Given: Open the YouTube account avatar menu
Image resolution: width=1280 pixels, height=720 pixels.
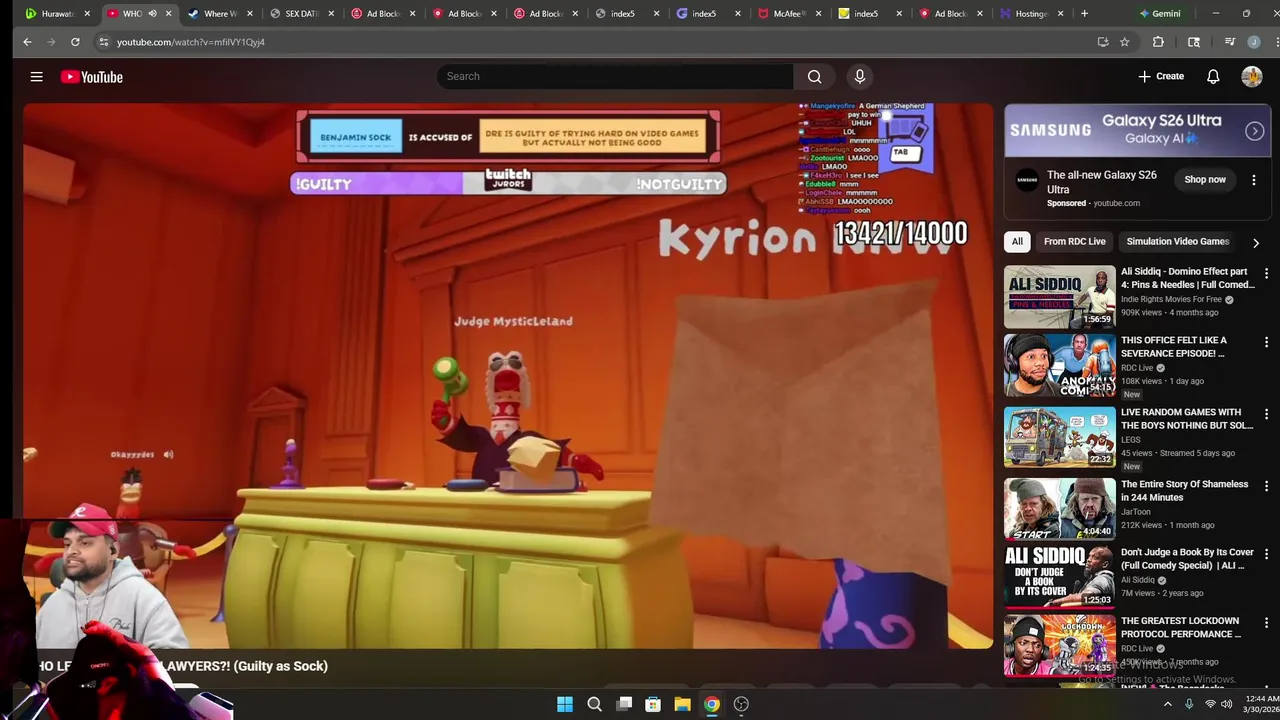Looking at the screenshot, I should (1252, 77).
